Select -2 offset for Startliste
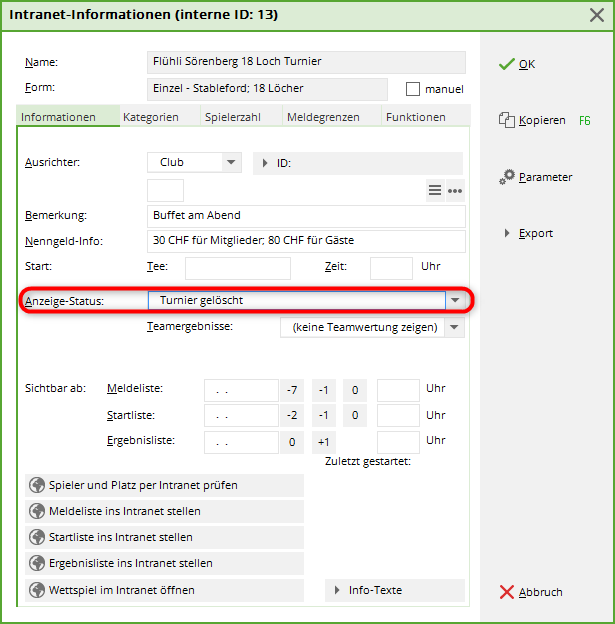This screenshot has width=615, height=624. pos(292,415)
